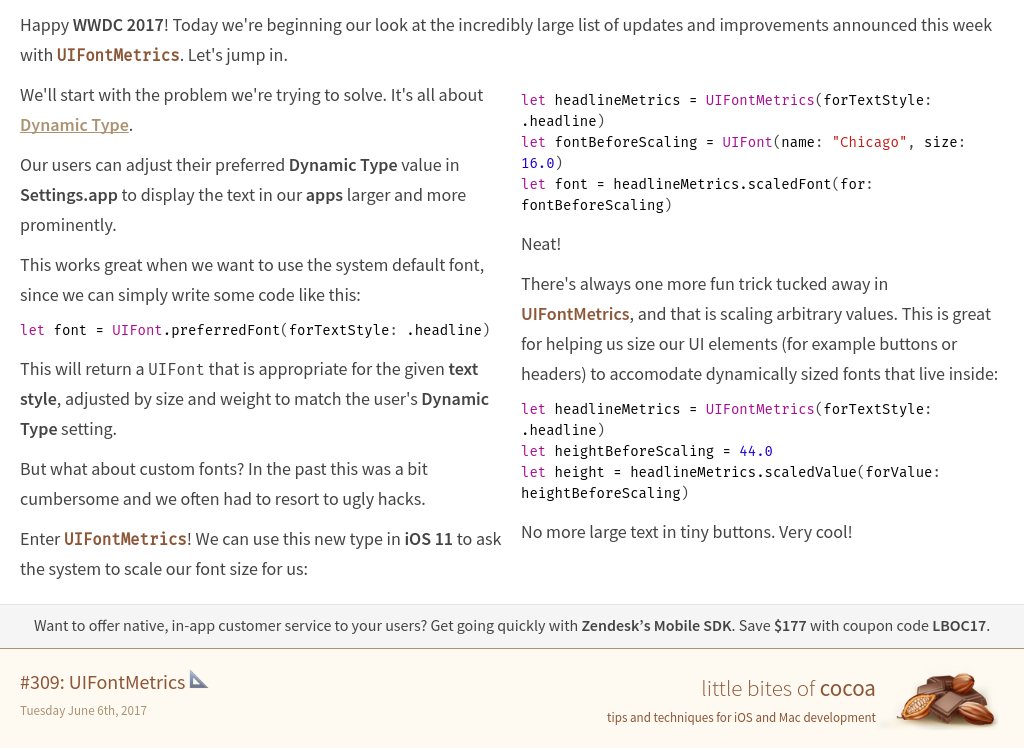Open UIFontMetrics link after 'Enter'

(125, 539)
